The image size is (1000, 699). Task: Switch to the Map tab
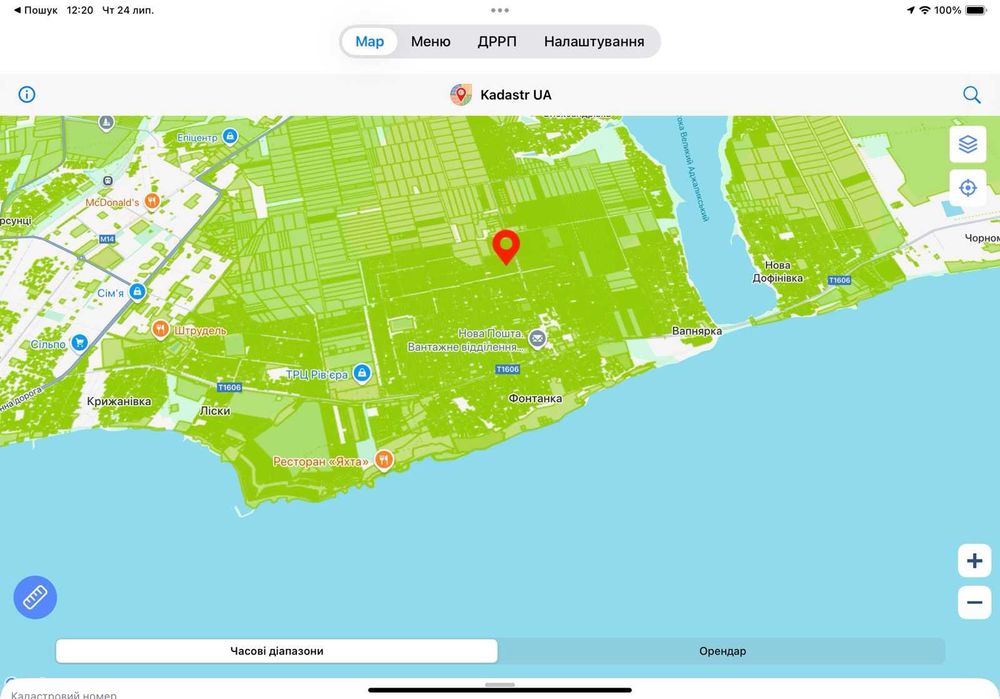[x=369, y=41]
